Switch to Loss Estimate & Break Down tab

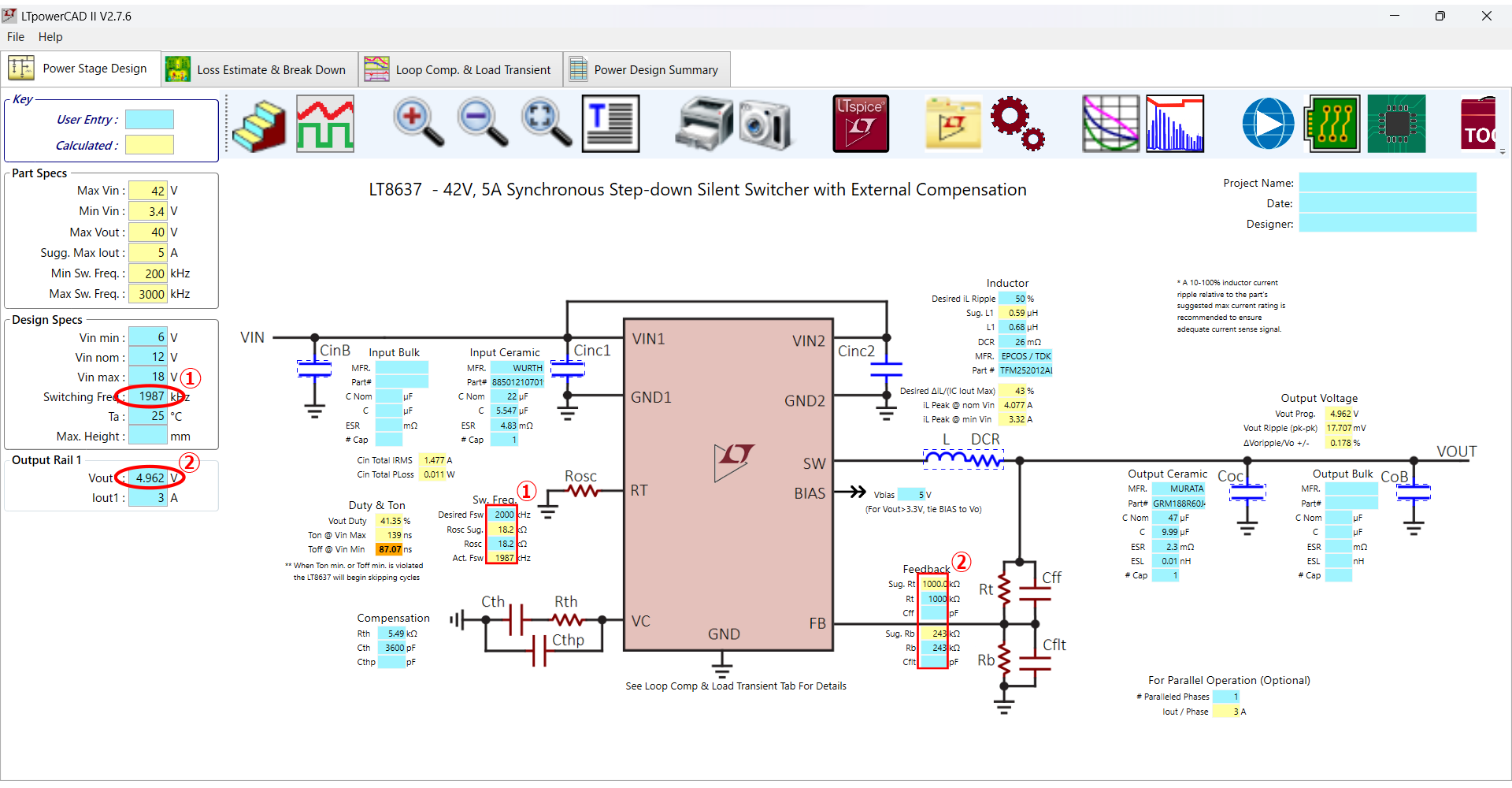click(x=260, y=70)
